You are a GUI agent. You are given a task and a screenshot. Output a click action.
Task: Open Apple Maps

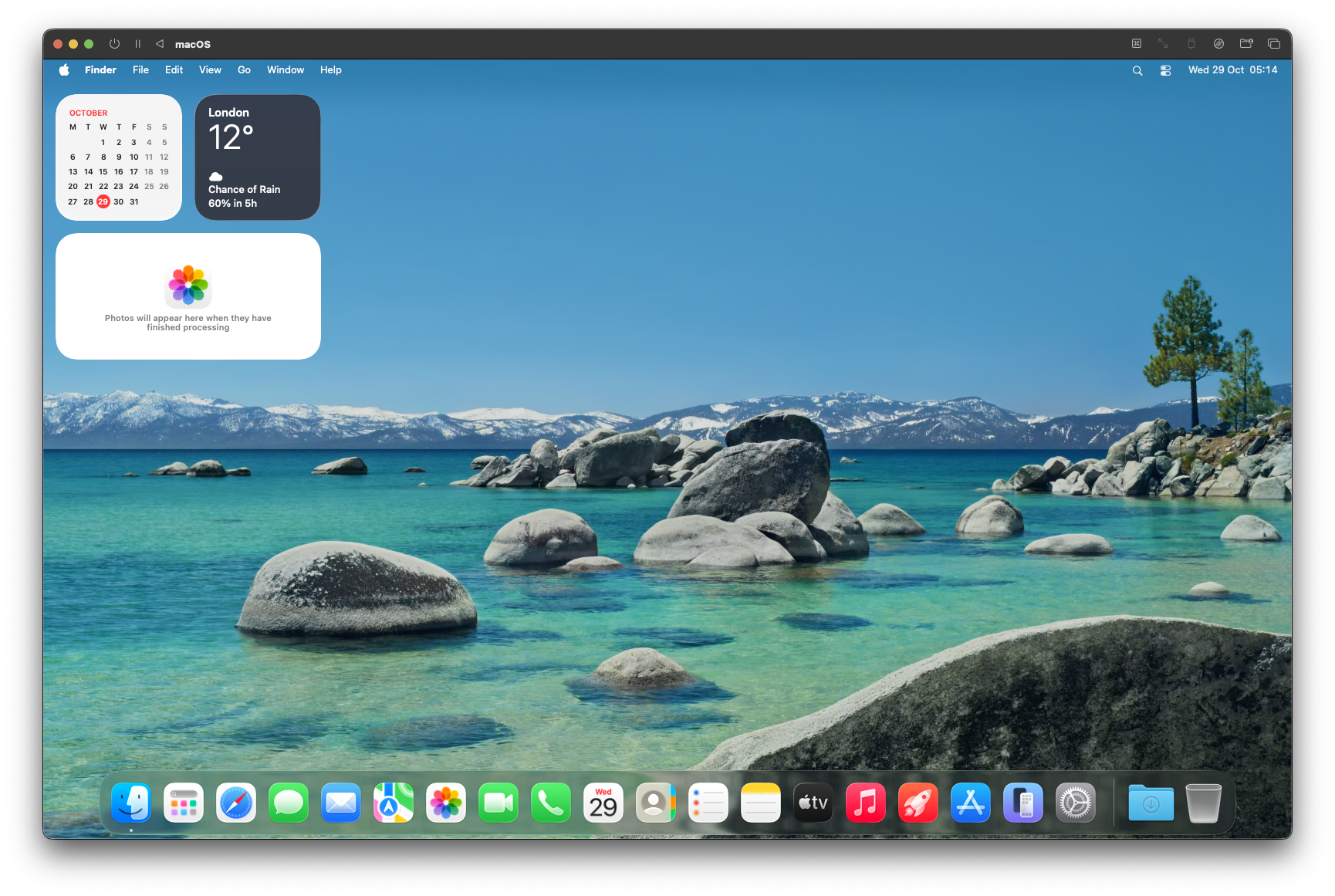tap(393, 803)
